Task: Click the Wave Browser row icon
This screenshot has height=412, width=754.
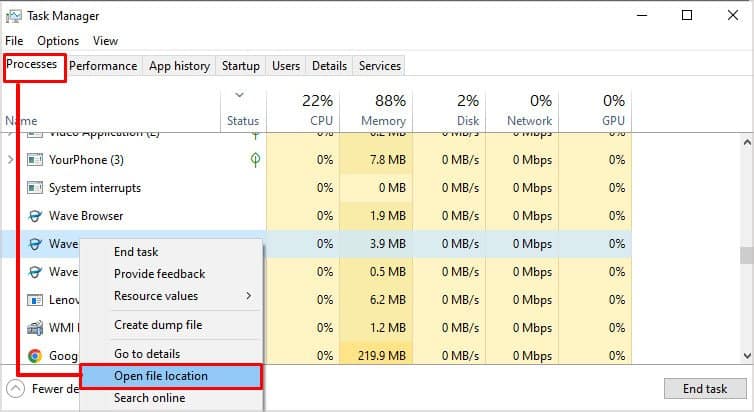Action: pyautogui.click(x=35, y=216)
